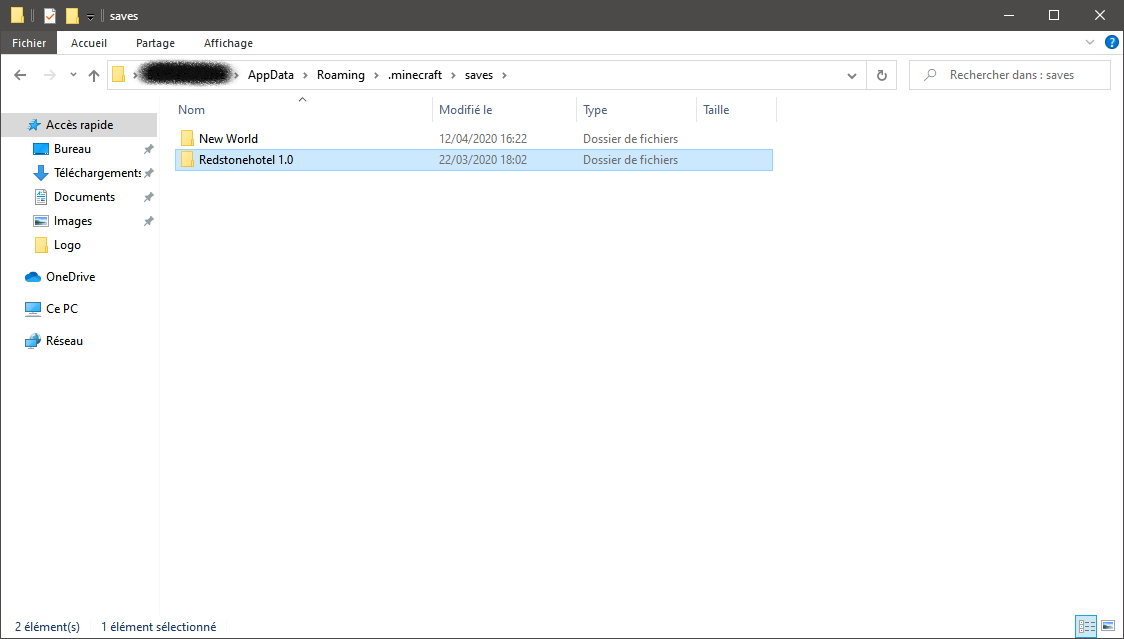Image resolution: width=1124 pixels, height=639 pixels.
Task: Navigate up with the parent folder button
Action: tap(93, 74)
